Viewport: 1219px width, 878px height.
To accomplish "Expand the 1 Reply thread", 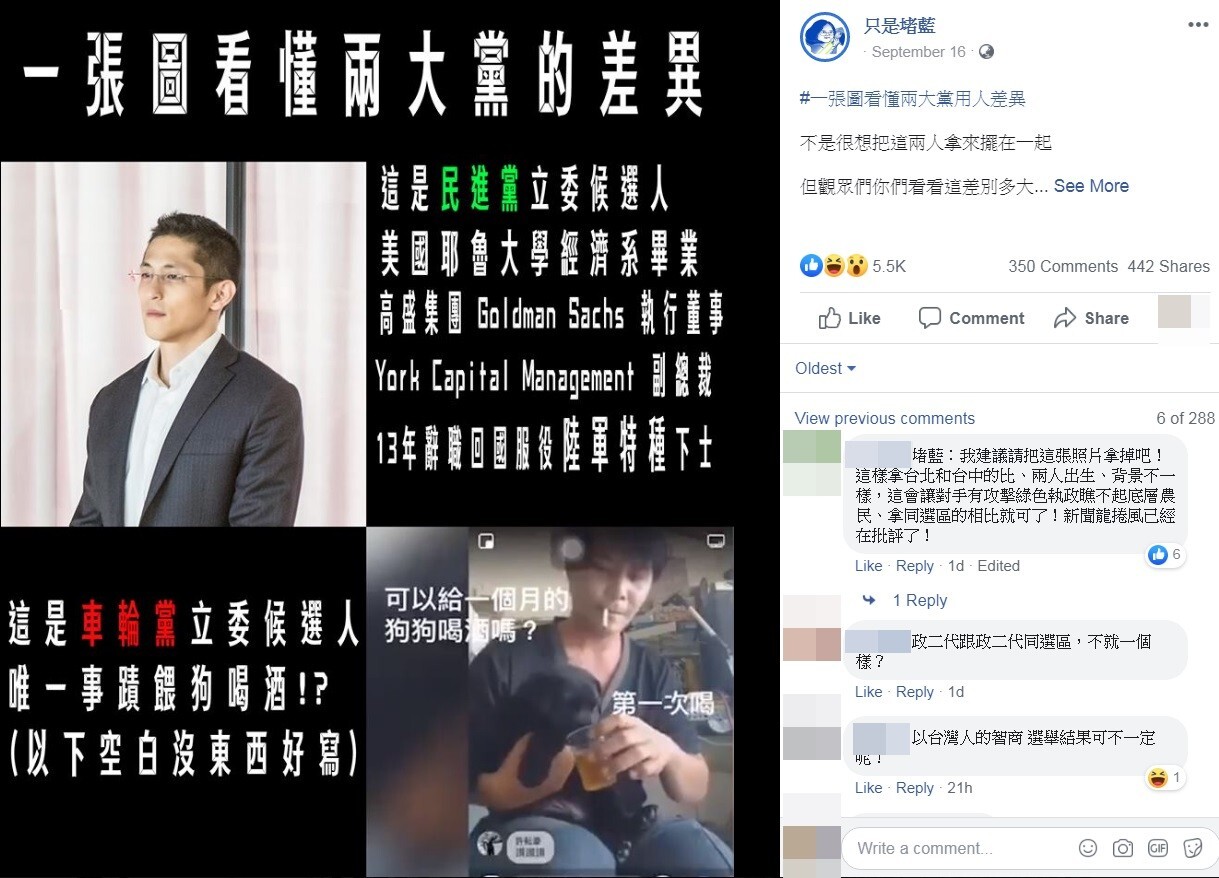I will pyautogui.click(x=919, y=600).
